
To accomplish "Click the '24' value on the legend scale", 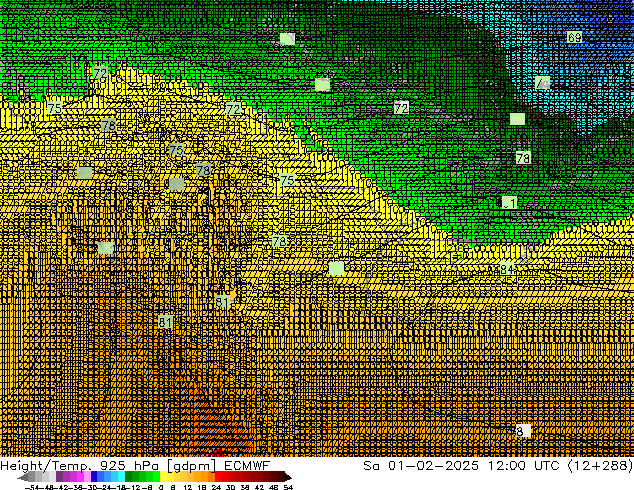I will click(216, 487).
